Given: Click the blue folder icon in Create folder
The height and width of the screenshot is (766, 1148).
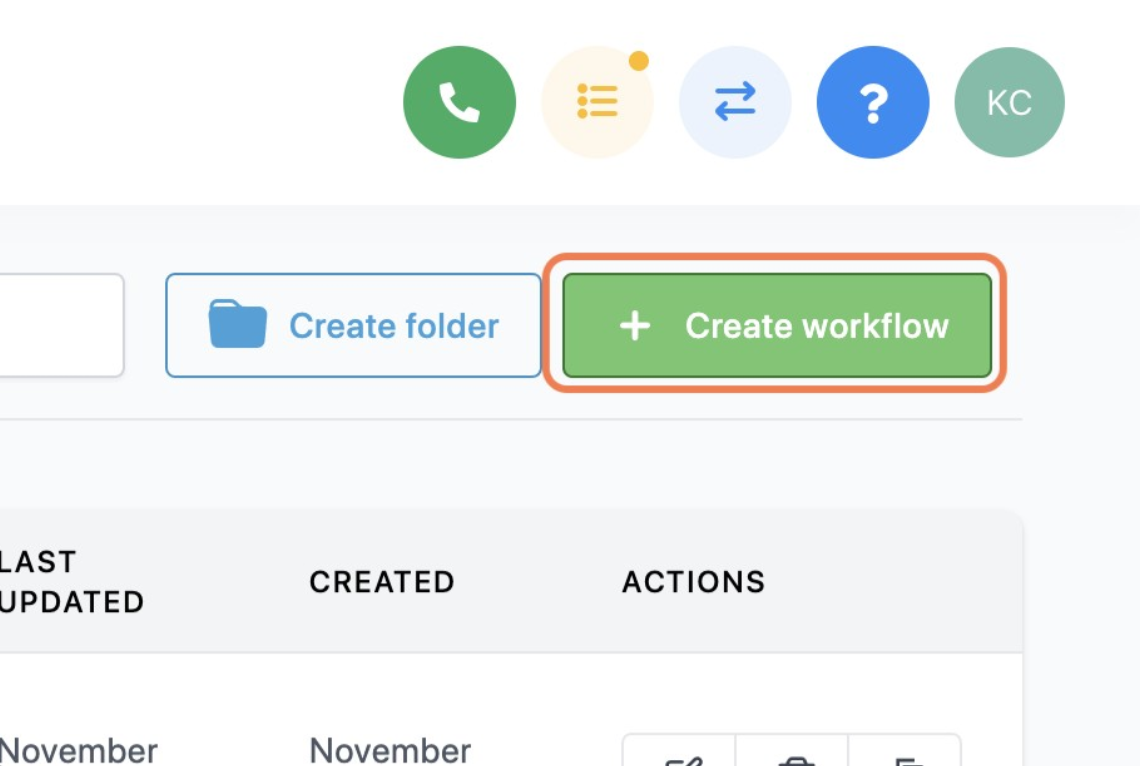Looking at the screenshot, I should coord(237,324).
